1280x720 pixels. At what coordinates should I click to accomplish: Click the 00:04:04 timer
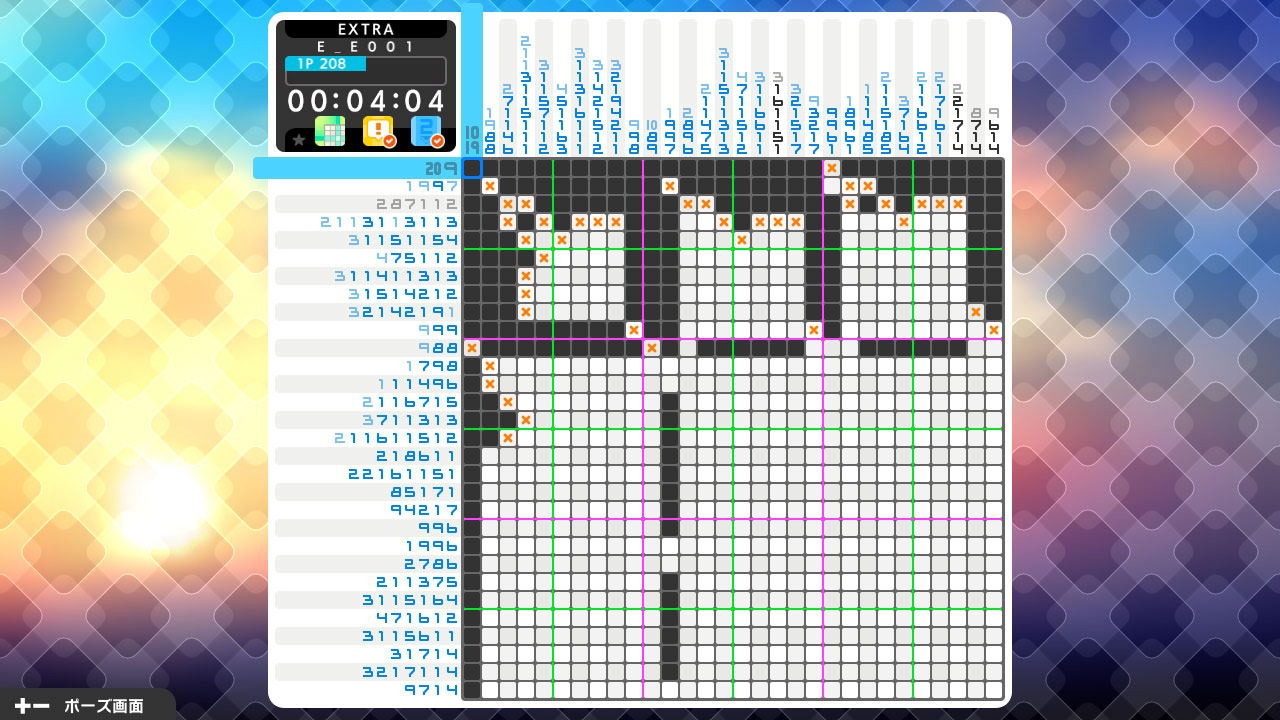click(x=367, y=101)
